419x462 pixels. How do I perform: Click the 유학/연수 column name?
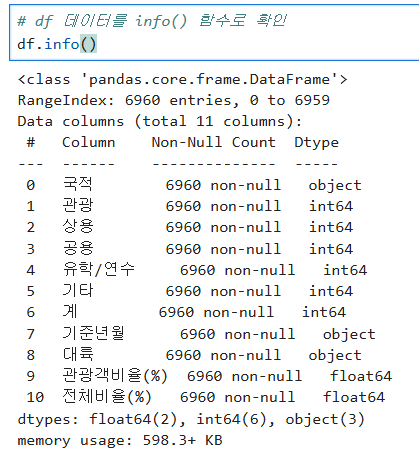coord(99,269)
